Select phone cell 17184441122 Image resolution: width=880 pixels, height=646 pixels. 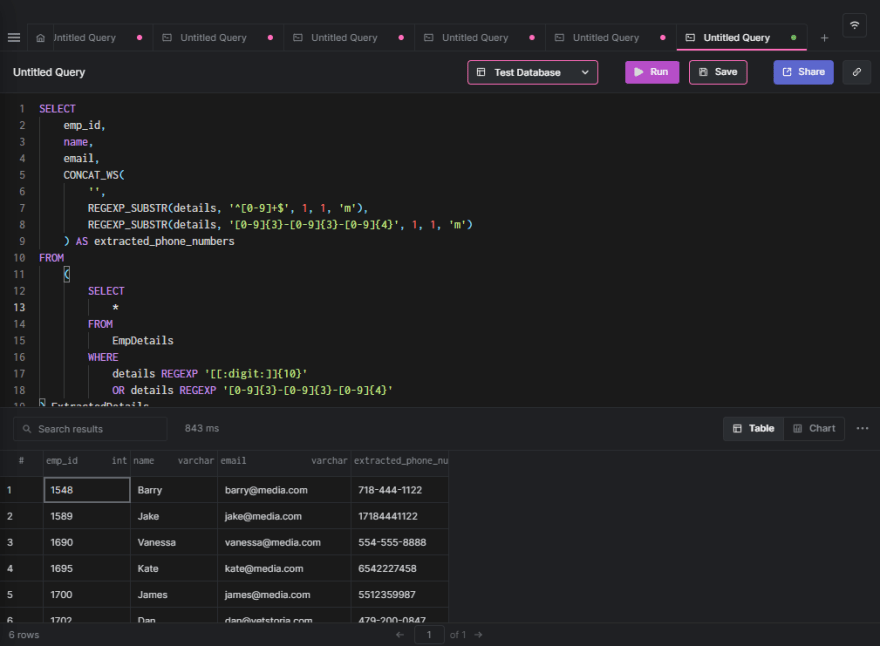[x=400, y=516]
